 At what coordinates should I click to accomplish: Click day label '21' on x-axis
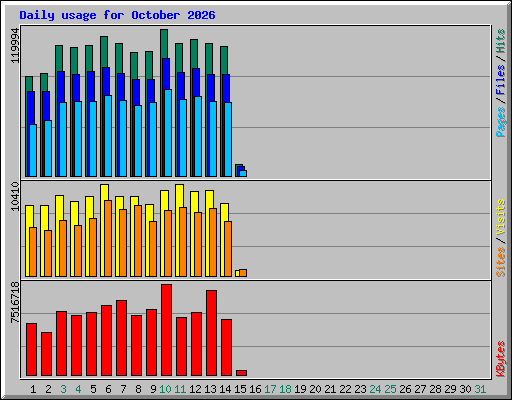pyautogui.click(x=330, y=389)
